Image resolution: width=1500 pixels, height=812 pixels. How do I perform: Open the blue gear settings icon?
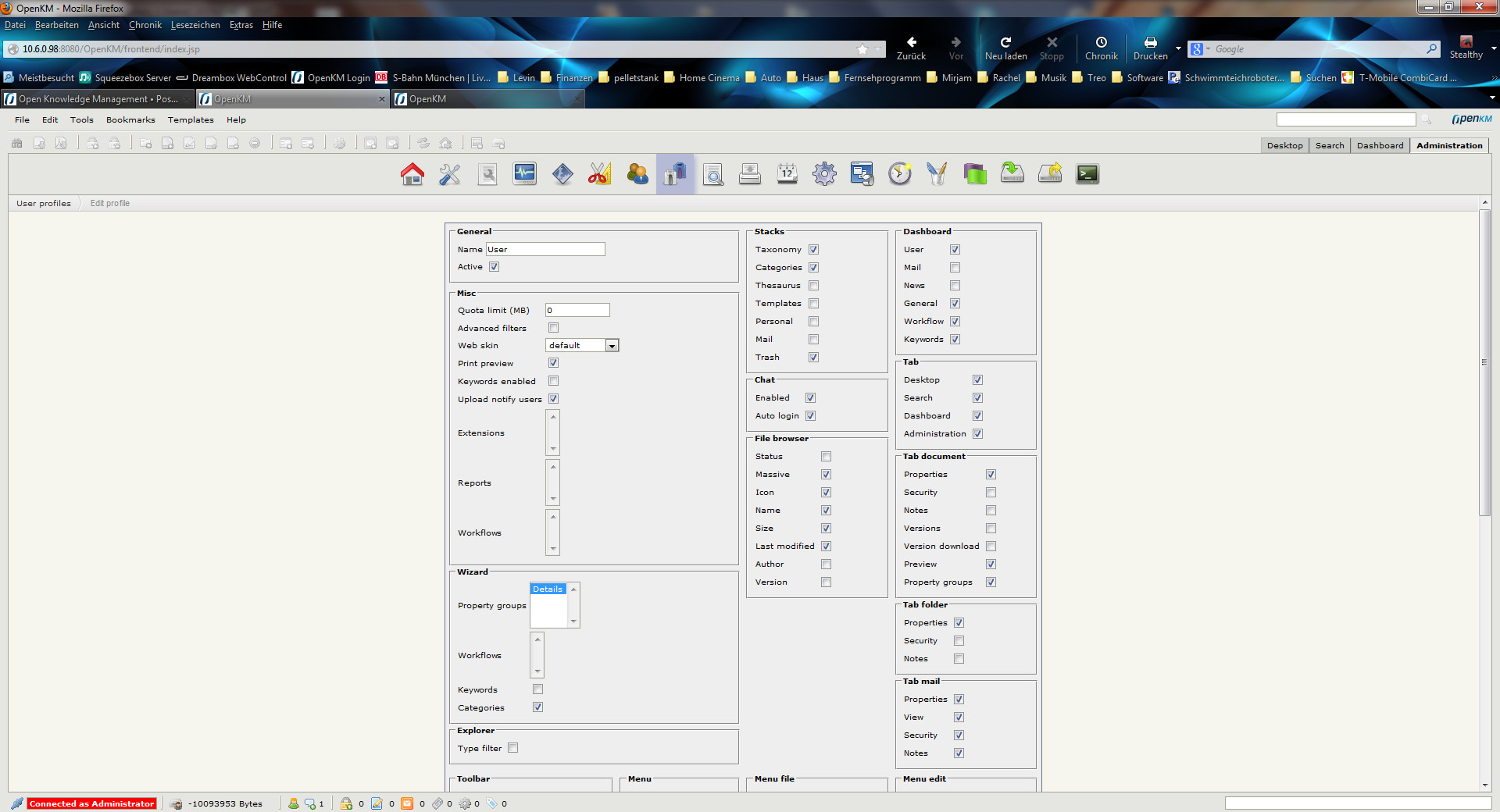pyautogui.click(x=825, y=174)
